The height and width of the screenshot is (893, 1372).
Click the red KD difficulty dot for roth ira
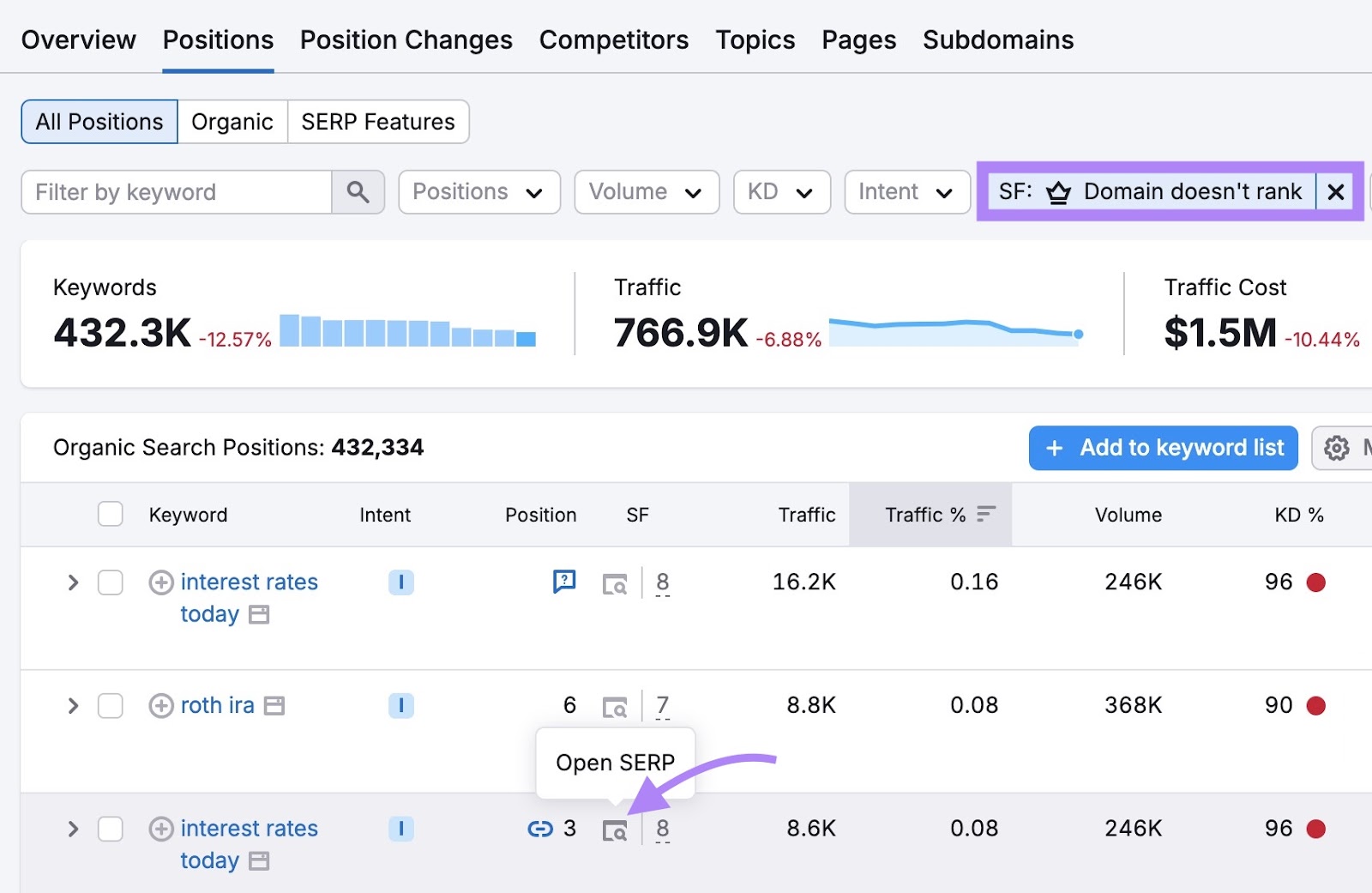[1316, 705]
